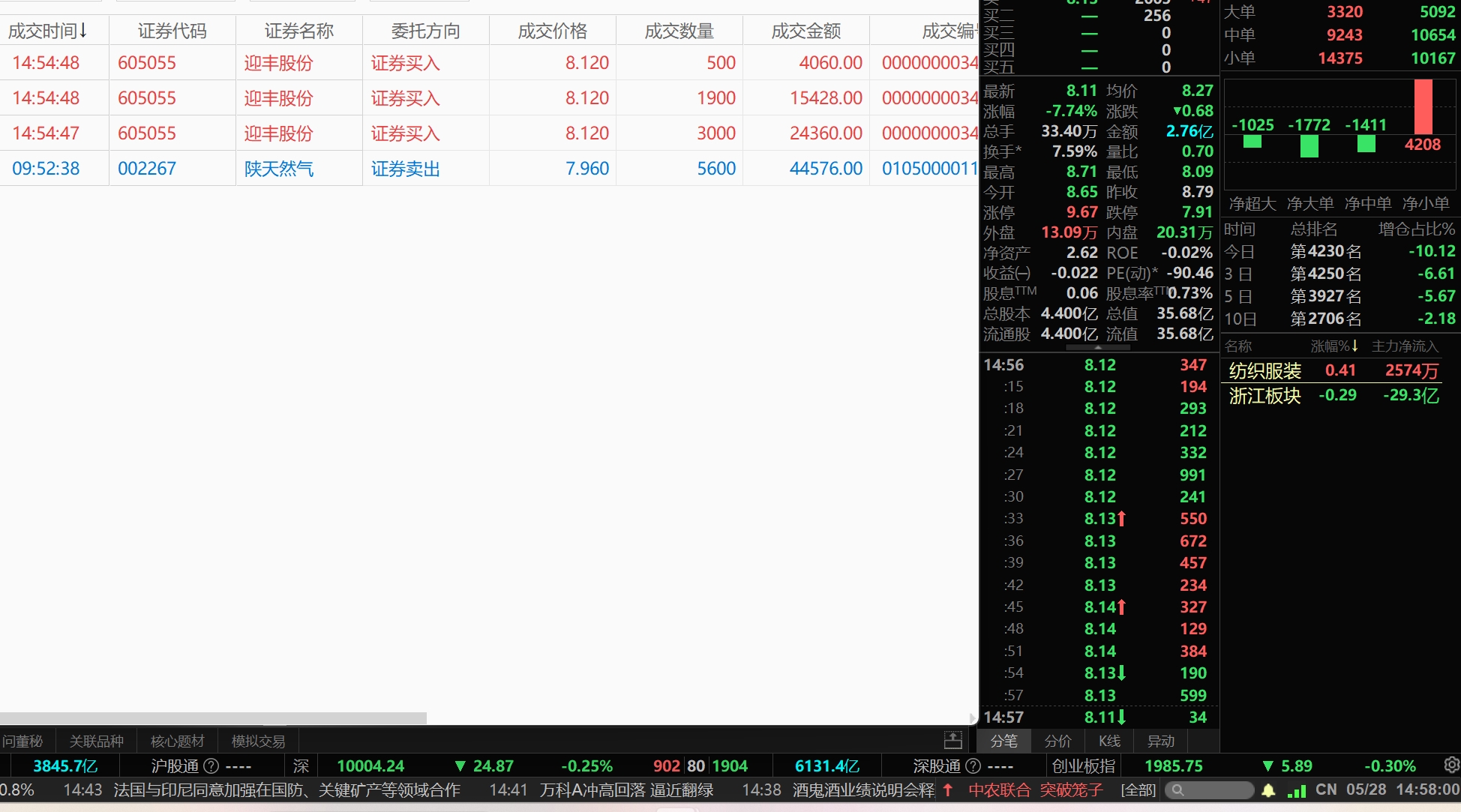Open the 关联品种 tab
Viewport: 1461px width, 812px height.
click(96, 741)
